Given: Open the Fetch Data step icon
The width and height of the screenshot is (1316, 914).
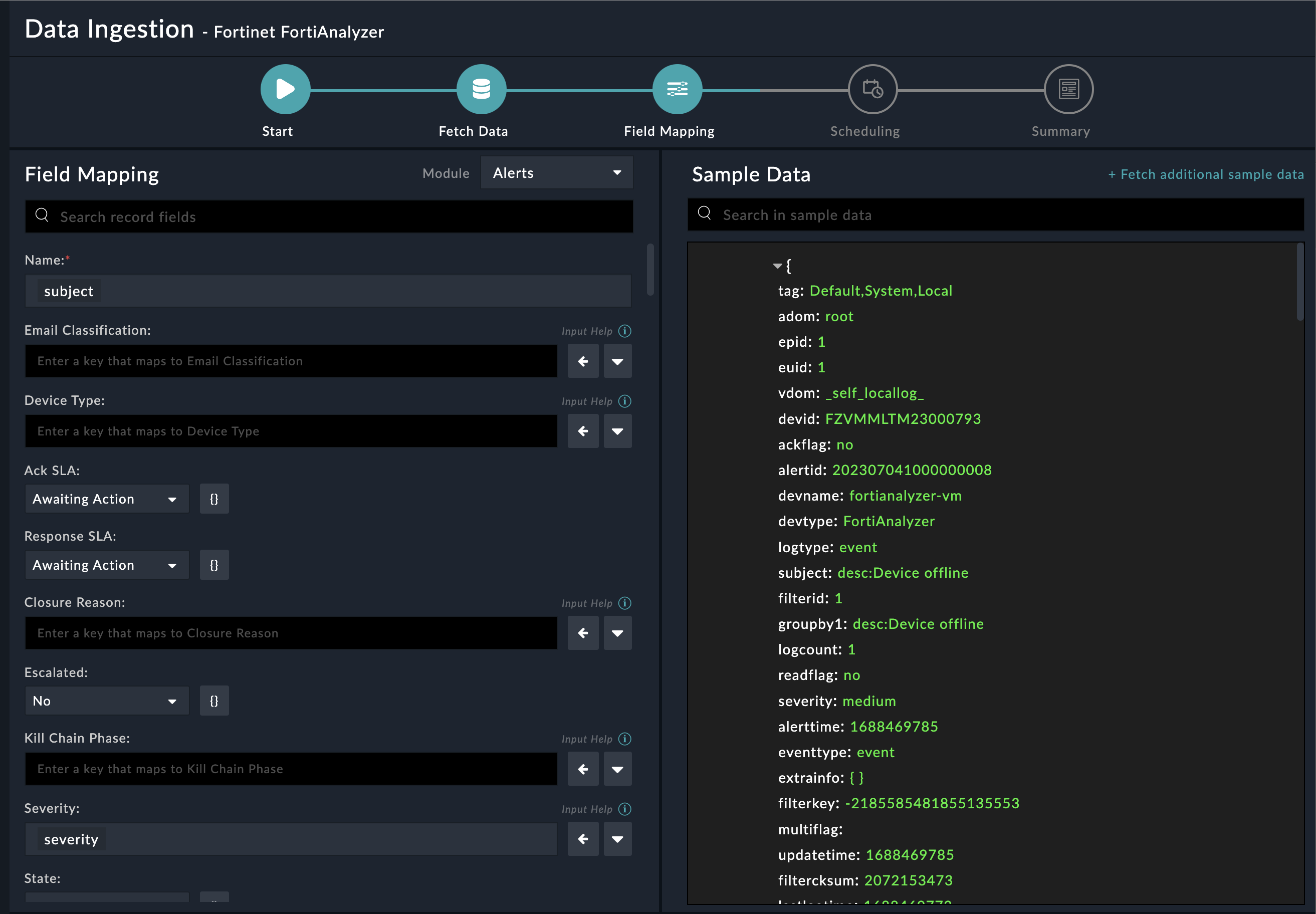Looking at the screenshot, I should tap(481, 89).
